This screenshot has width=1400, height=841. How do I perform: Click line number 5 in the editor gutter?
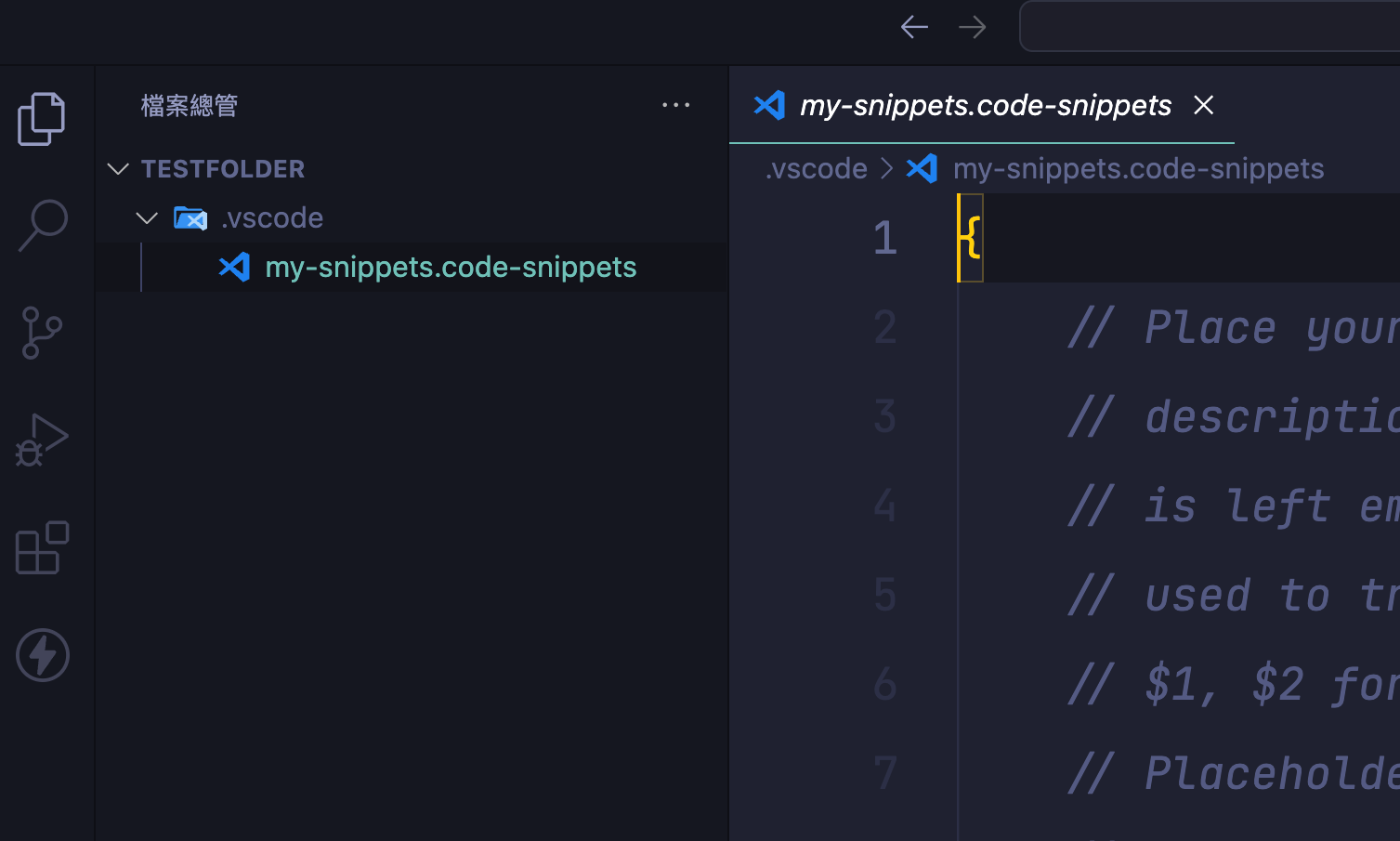(883, 595)
